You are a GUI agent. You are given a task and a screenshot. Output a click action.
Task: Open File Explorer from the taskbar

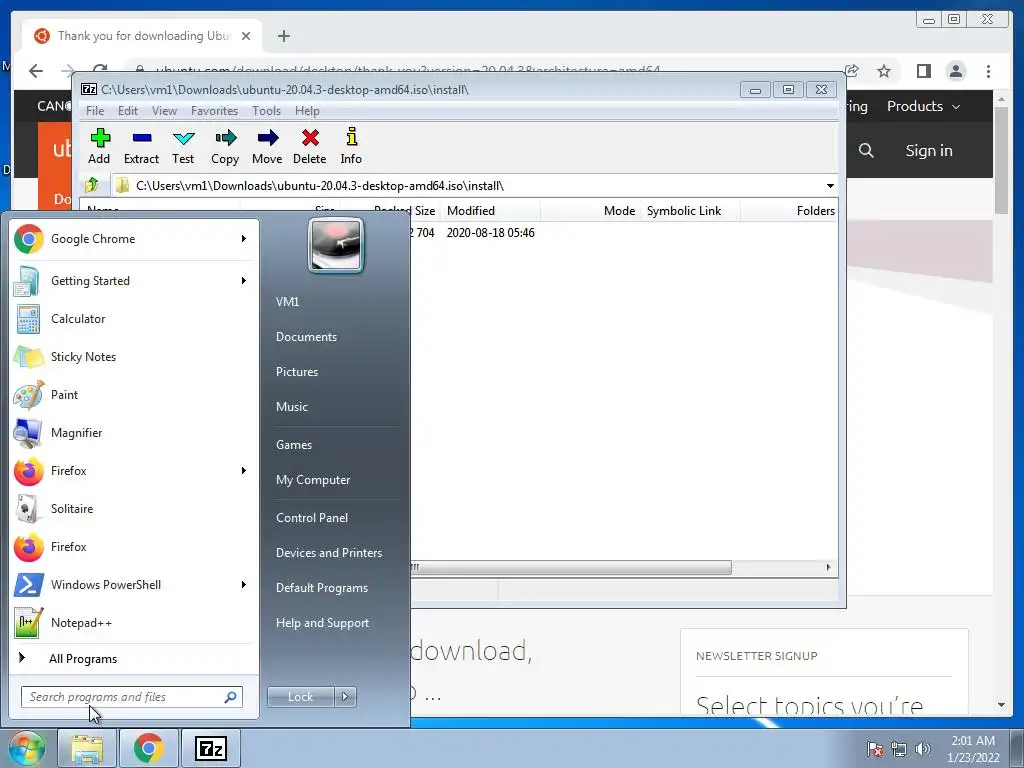pos(87,748)
